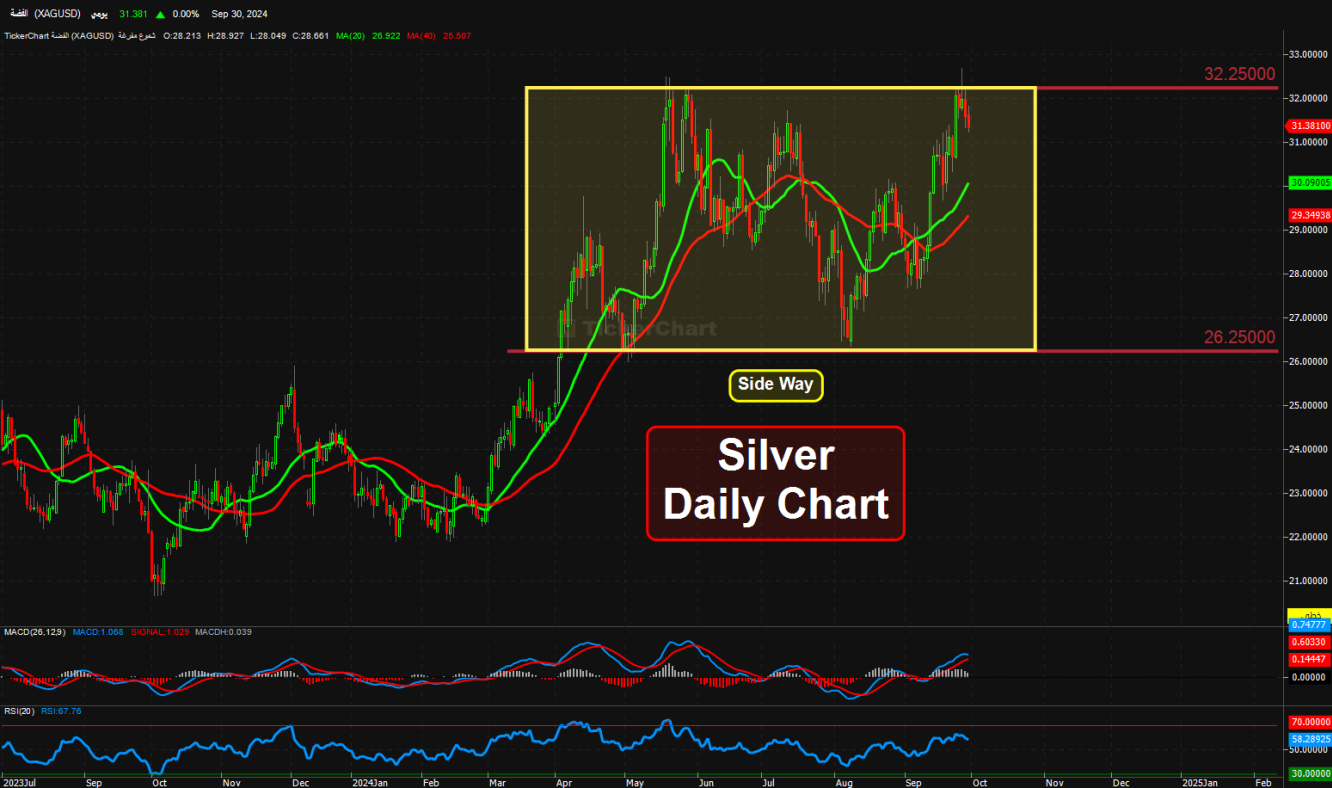The image size is (1332, 788).
Task: Click the blue 58.28925 RSI axis tag
Action: pos(1308,739)
